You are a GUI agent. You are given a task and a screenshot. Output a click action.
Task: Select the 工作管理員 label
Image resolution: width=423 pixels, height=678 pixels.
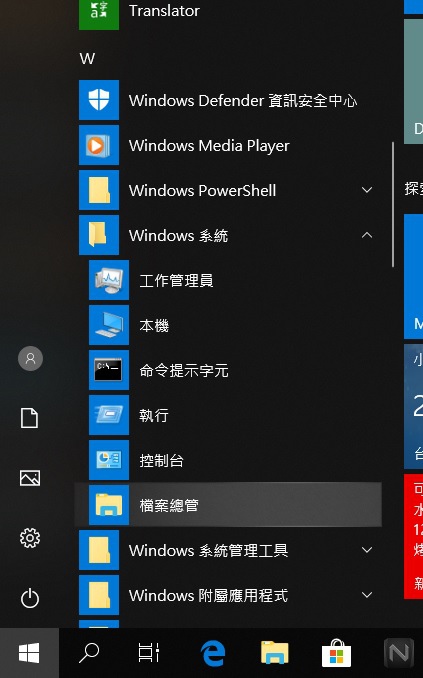pyautogui.click(x=176, y=280)
